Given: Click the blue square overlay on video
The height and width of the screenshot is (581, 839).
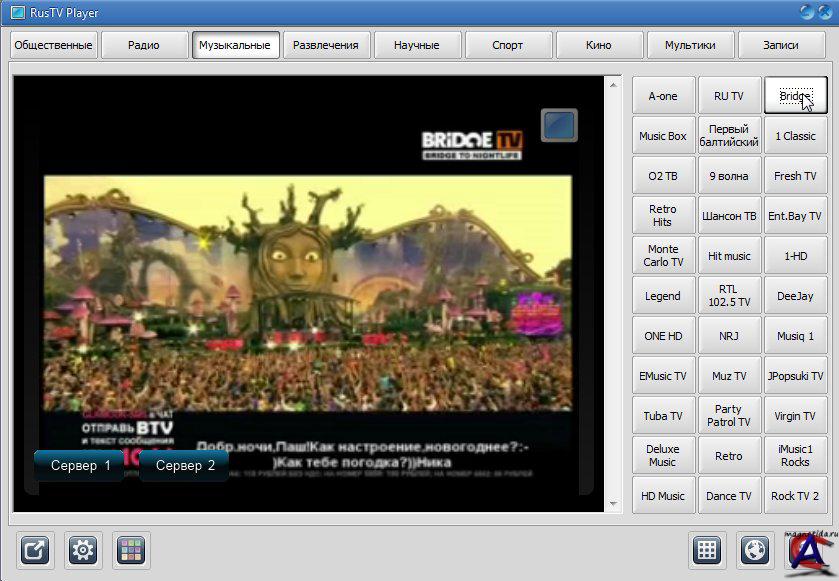Looking at the screenshot, I should pos(559,125).
